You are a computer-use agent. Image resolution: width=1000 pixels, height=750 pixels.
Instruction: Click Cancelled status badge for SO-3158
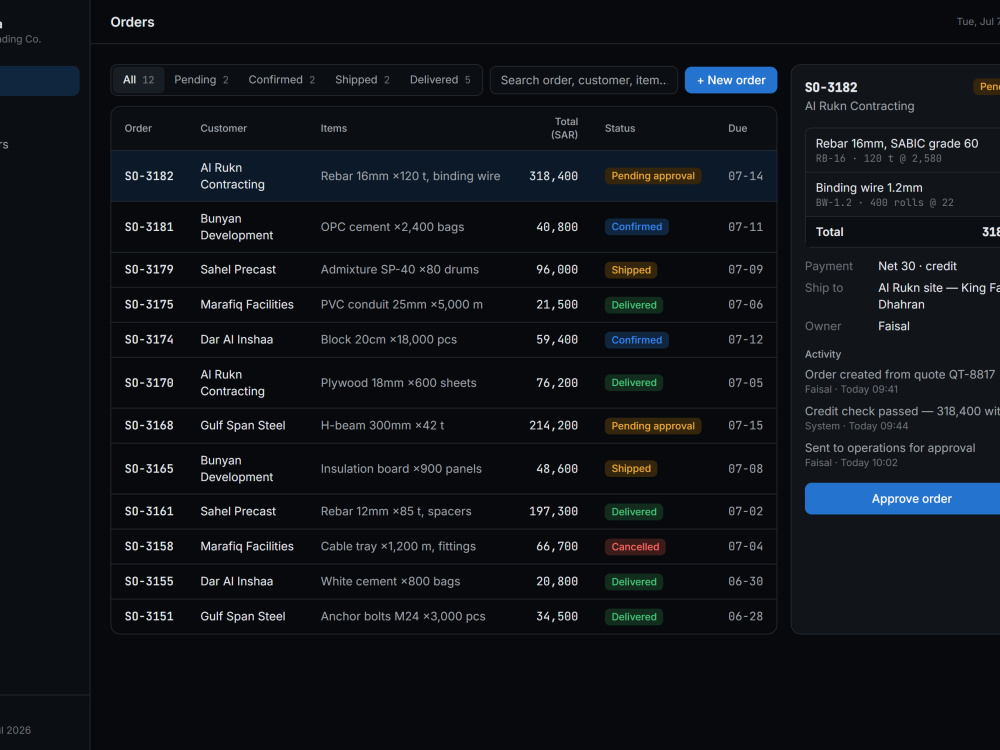tap(635, 547)
